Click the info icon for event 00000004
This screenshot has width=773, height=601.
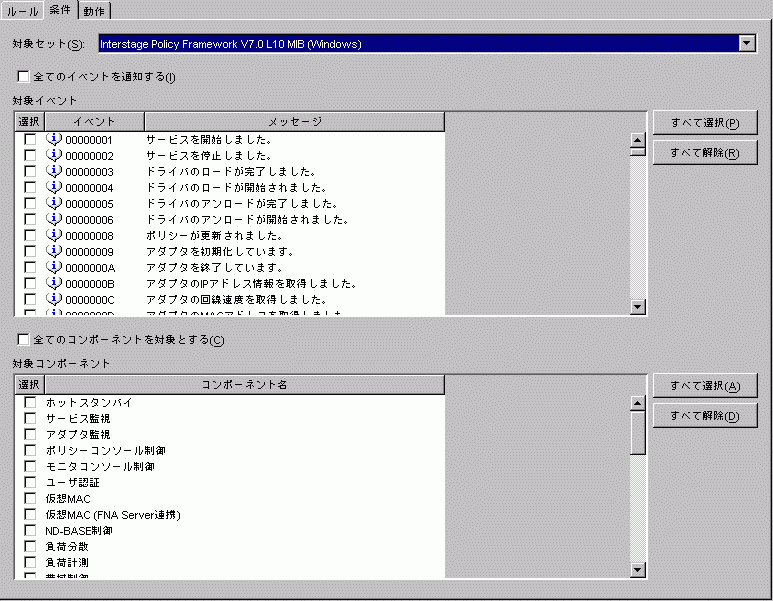pos(54,187)
